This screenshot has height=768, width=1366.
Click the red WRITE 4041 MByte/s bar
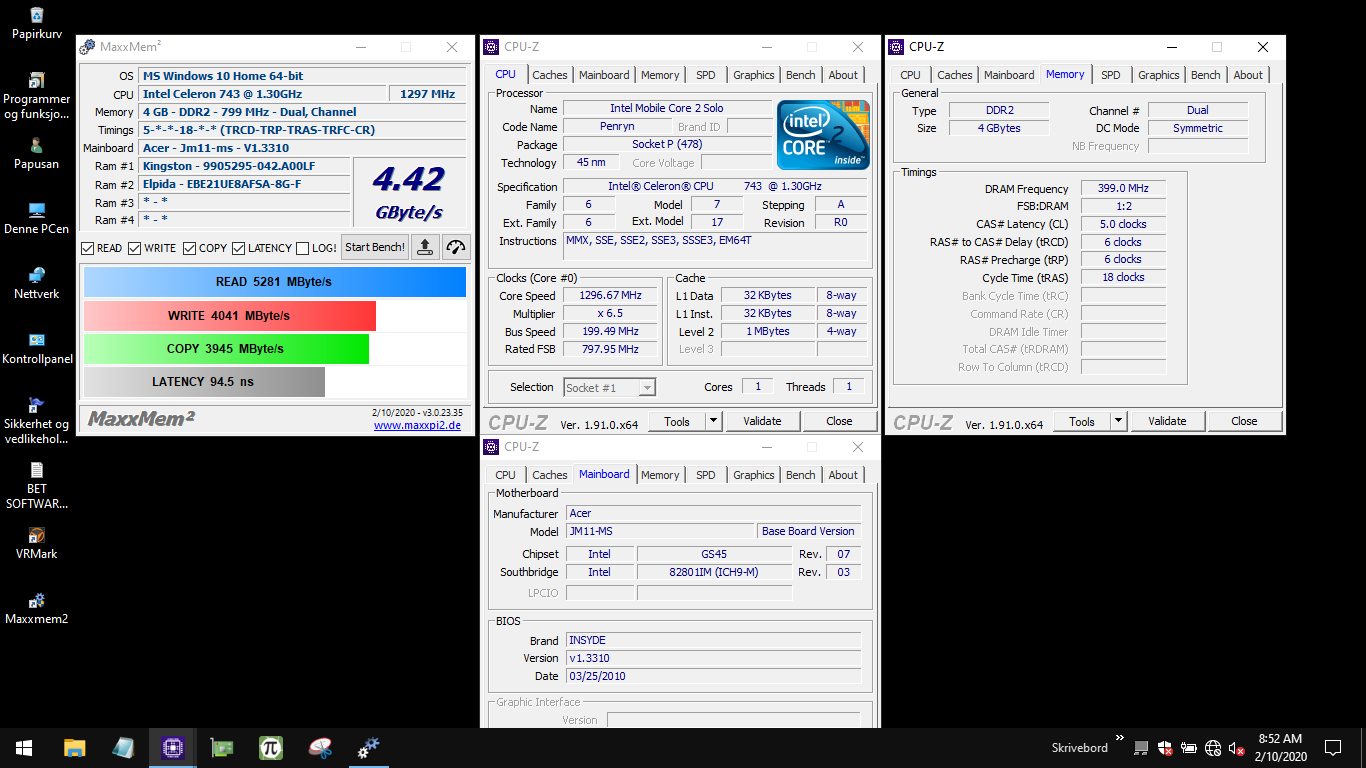[229, 316]
